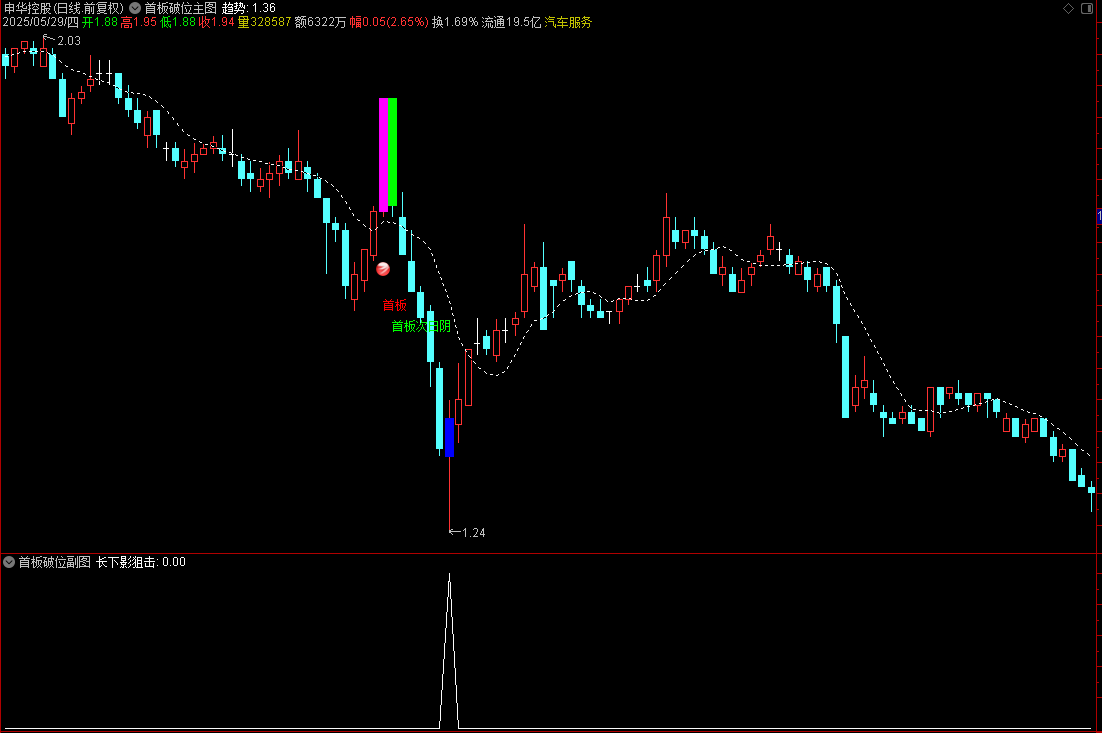
Task: Click the red 首板 annotation
Action: [394, 305]
